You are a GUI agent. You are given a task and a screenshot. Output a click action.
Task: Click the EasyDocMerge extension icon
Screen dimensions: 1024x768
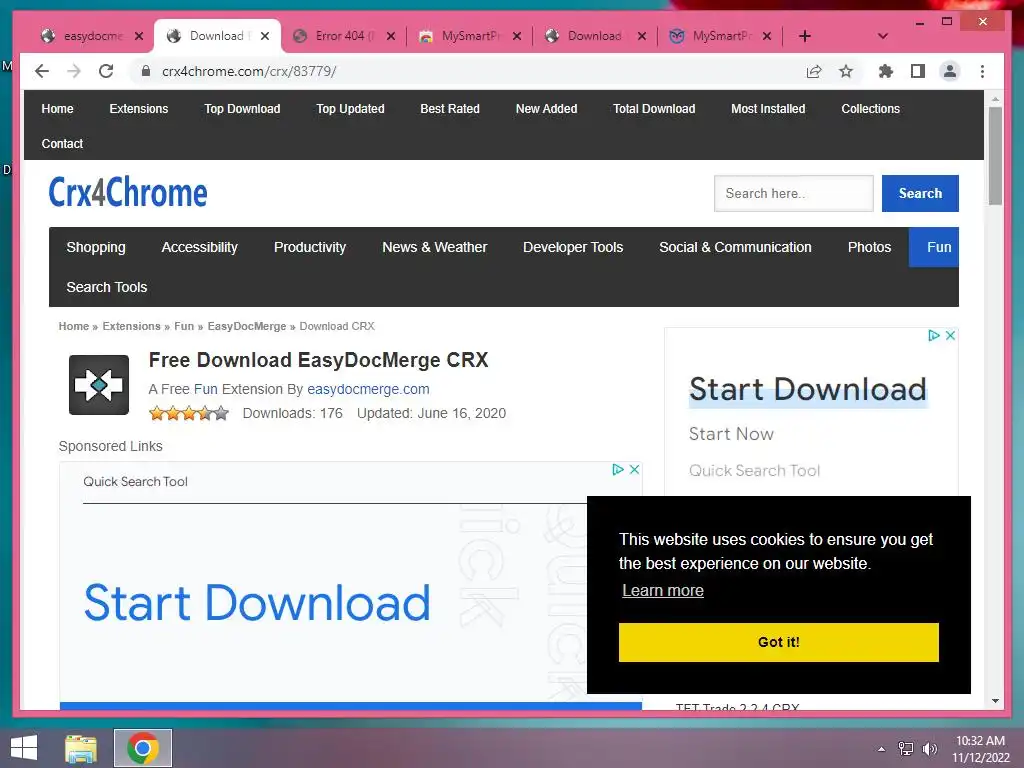click(99, 385)
